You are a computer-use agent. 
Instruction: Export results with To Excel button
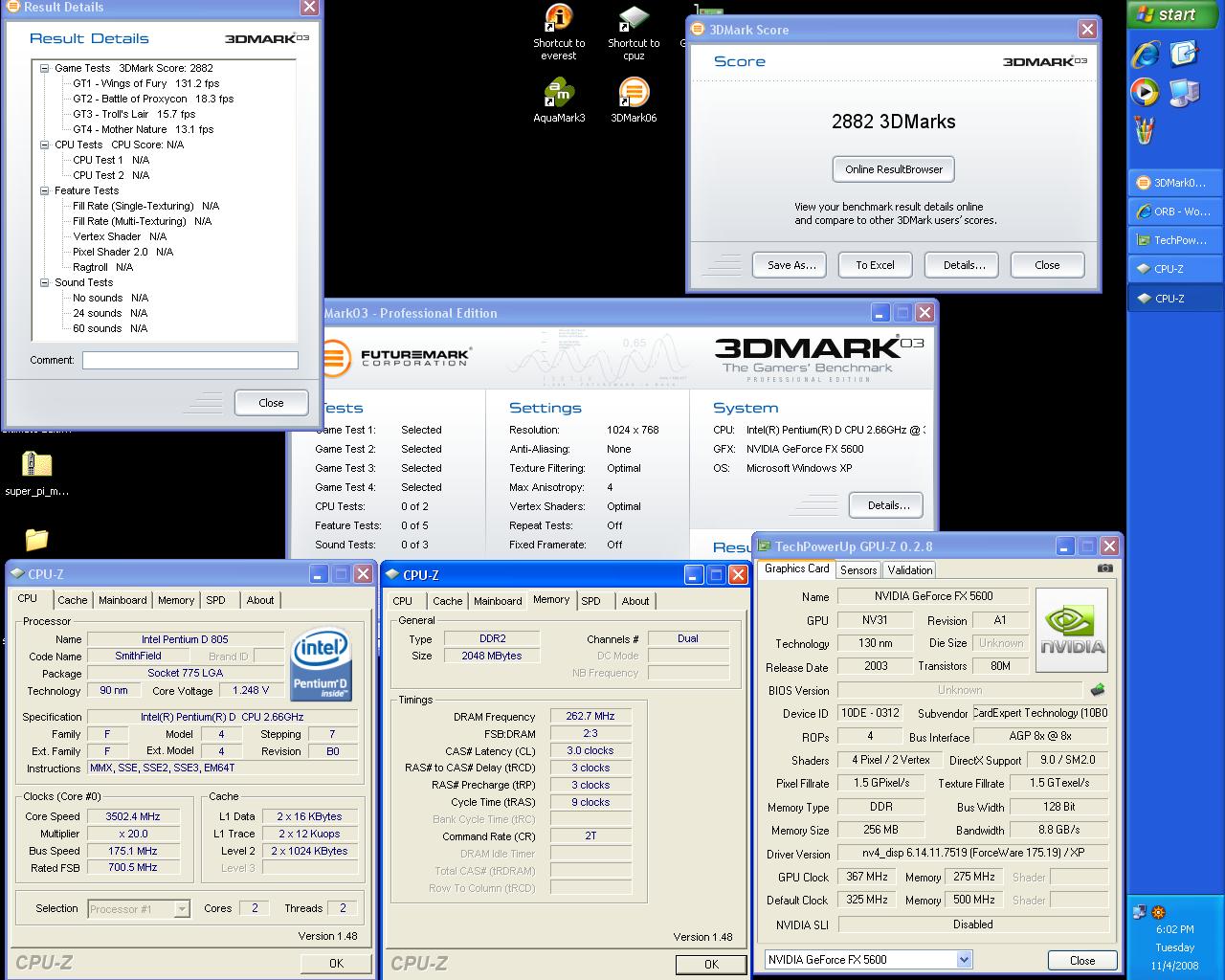click(875, 265)
